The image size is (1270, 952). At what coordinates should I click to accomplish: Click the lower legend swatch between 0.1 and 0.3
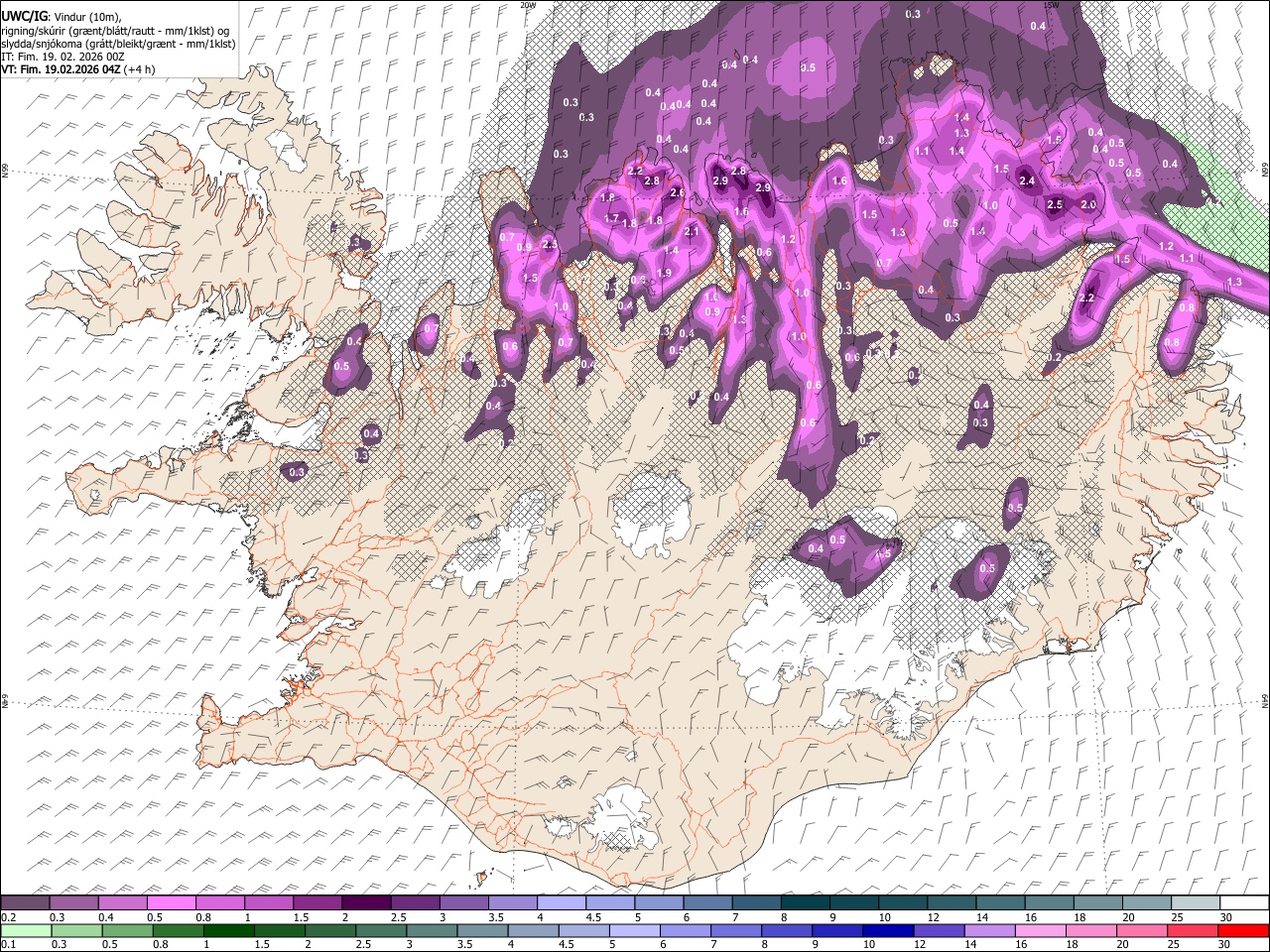(27, 930)
